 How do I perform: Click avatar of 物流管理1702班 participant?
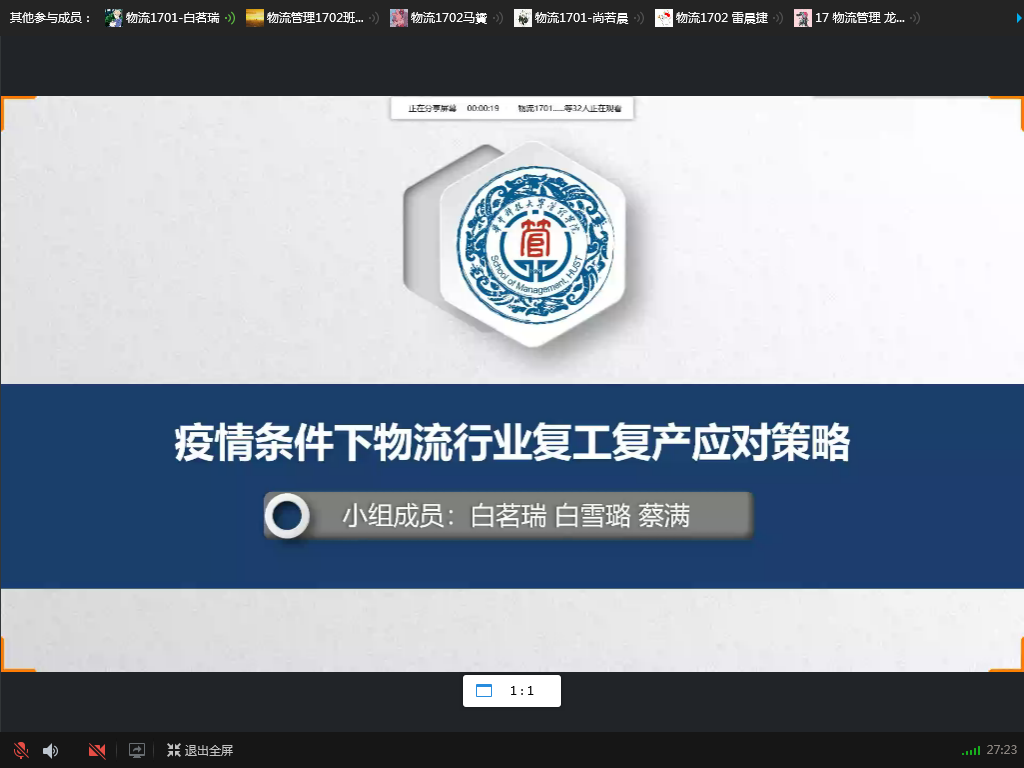pyautogui.click(x=255, y=18)
